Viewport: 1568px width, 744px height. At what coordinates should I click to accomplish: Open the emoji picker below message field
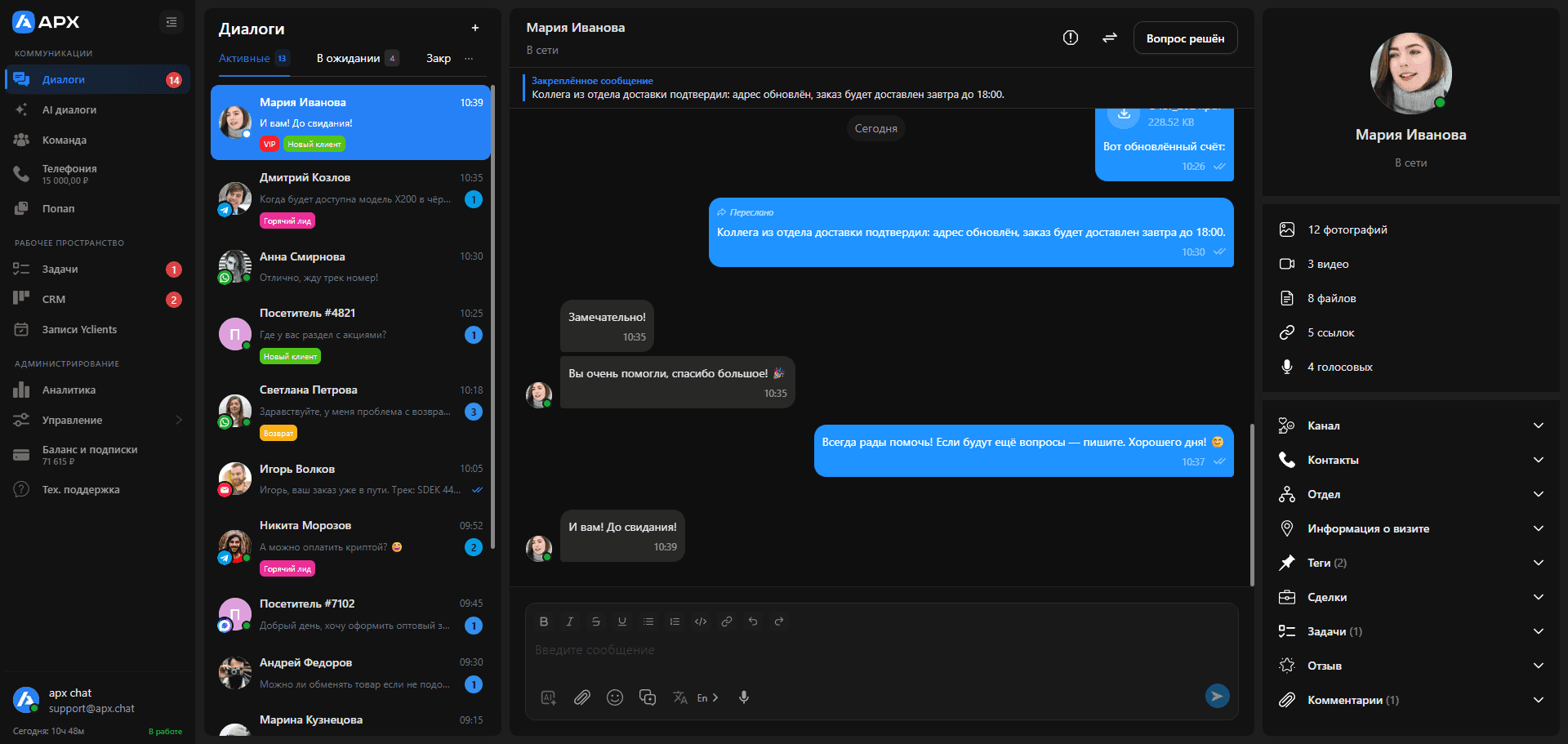pyautogui.click(x=615, y=697)
